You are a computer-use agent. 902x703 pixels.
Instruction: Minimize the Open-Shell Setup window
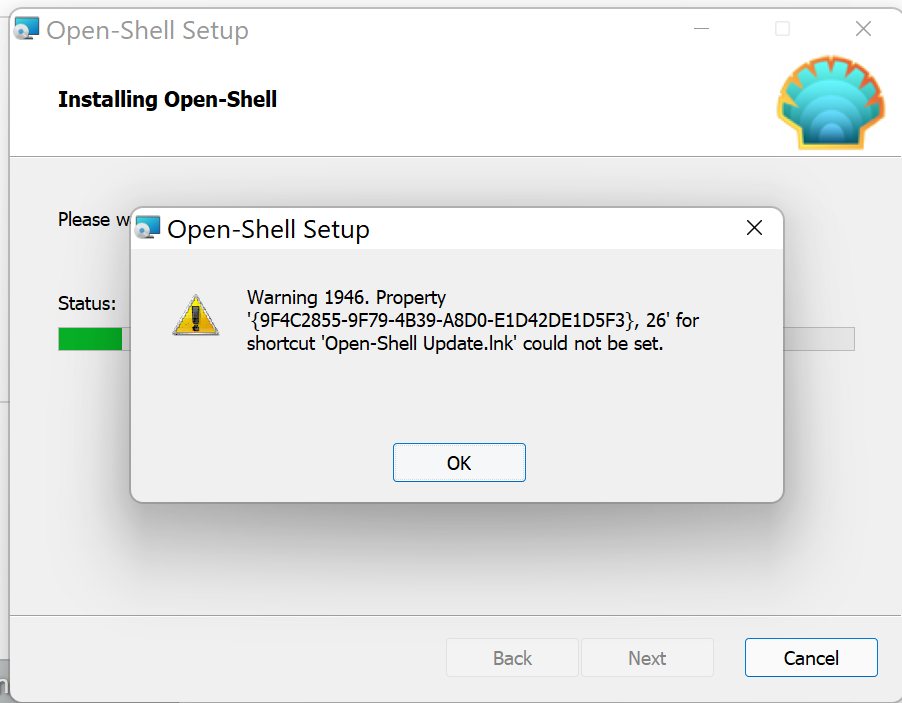(x=701, y=29)
